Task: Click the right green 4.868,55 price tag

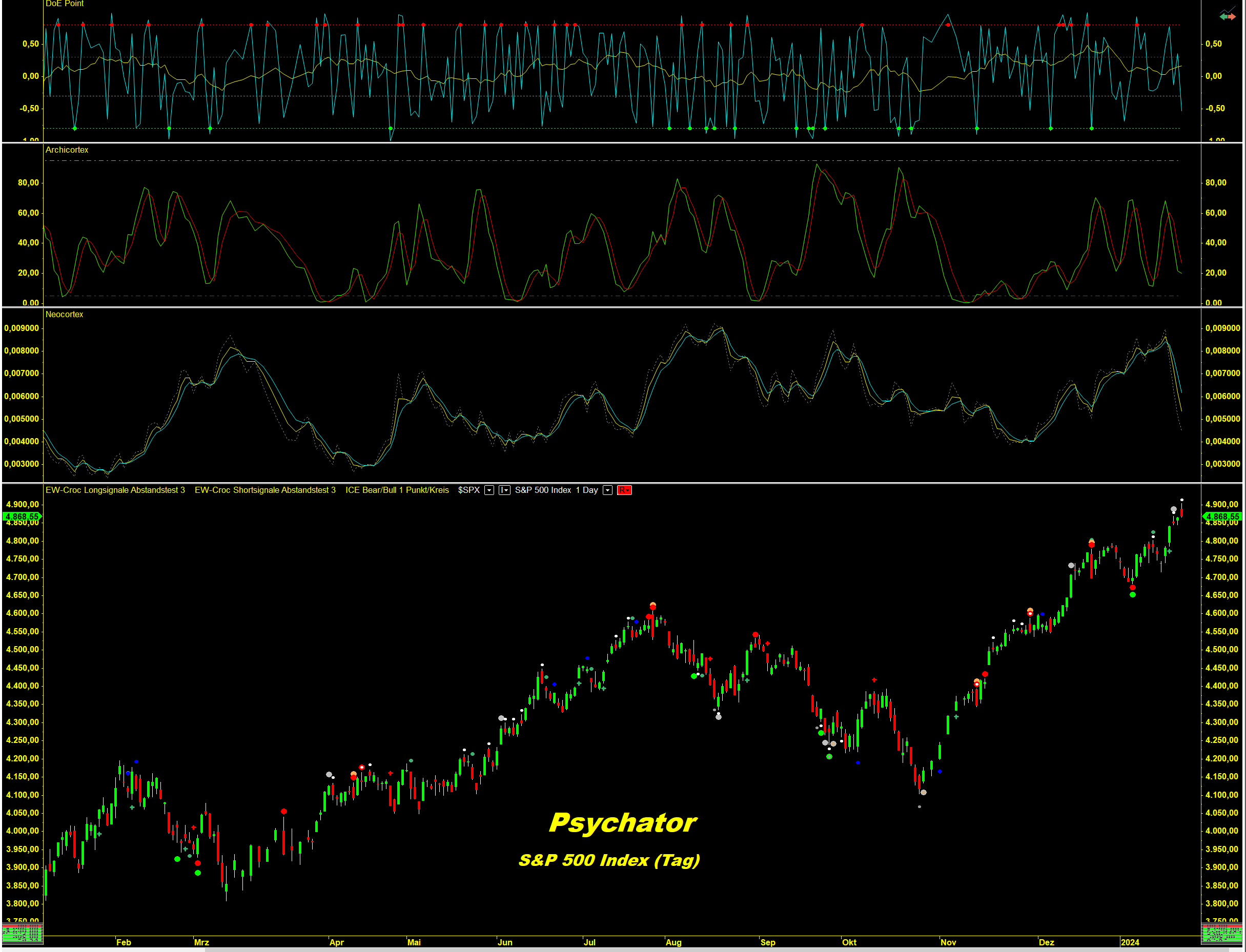Action: tap(1222, 516)
